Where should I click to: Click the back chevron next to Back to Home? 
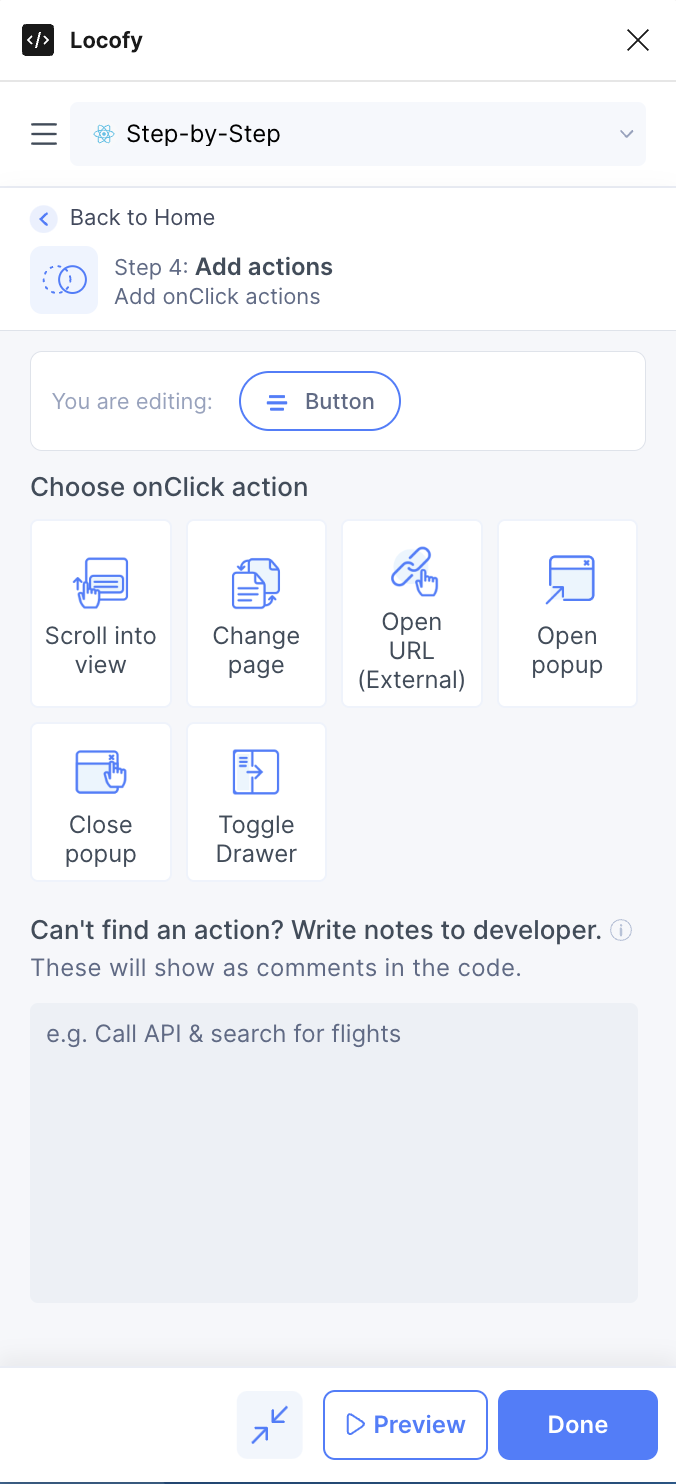(44, 218)
